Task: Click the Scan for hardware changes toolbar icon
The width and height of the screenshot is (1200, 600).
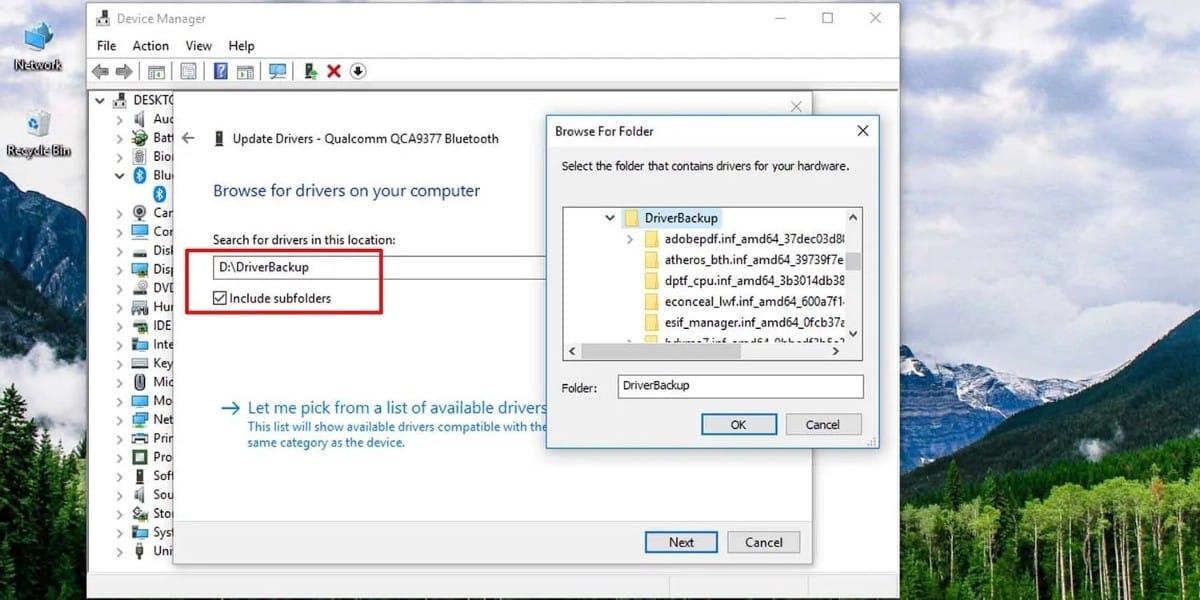Action: click(x=277, y=71)
